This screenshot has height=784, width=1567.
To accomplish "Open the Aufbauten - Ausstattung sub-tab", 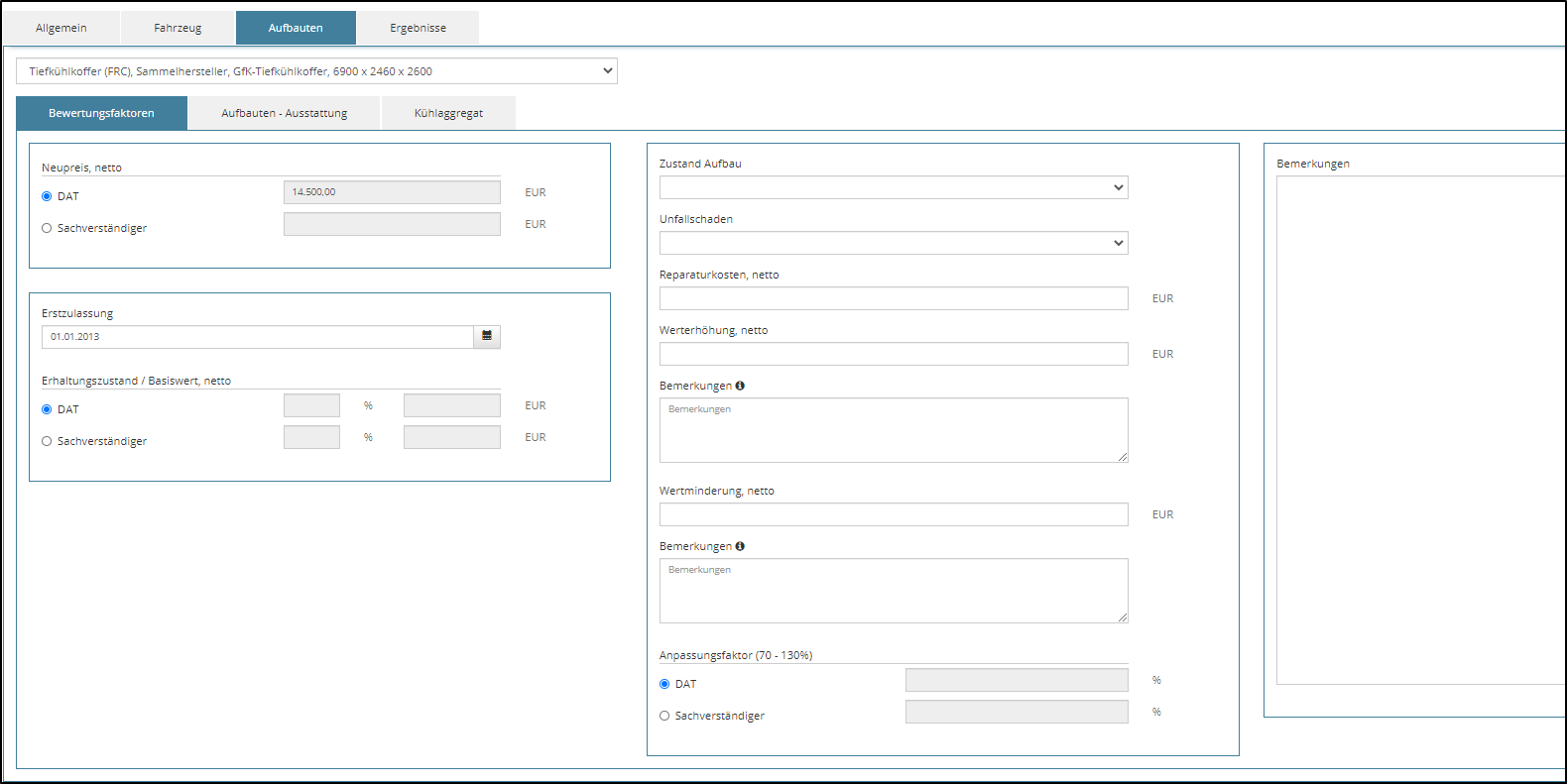I will pos(284,113).
